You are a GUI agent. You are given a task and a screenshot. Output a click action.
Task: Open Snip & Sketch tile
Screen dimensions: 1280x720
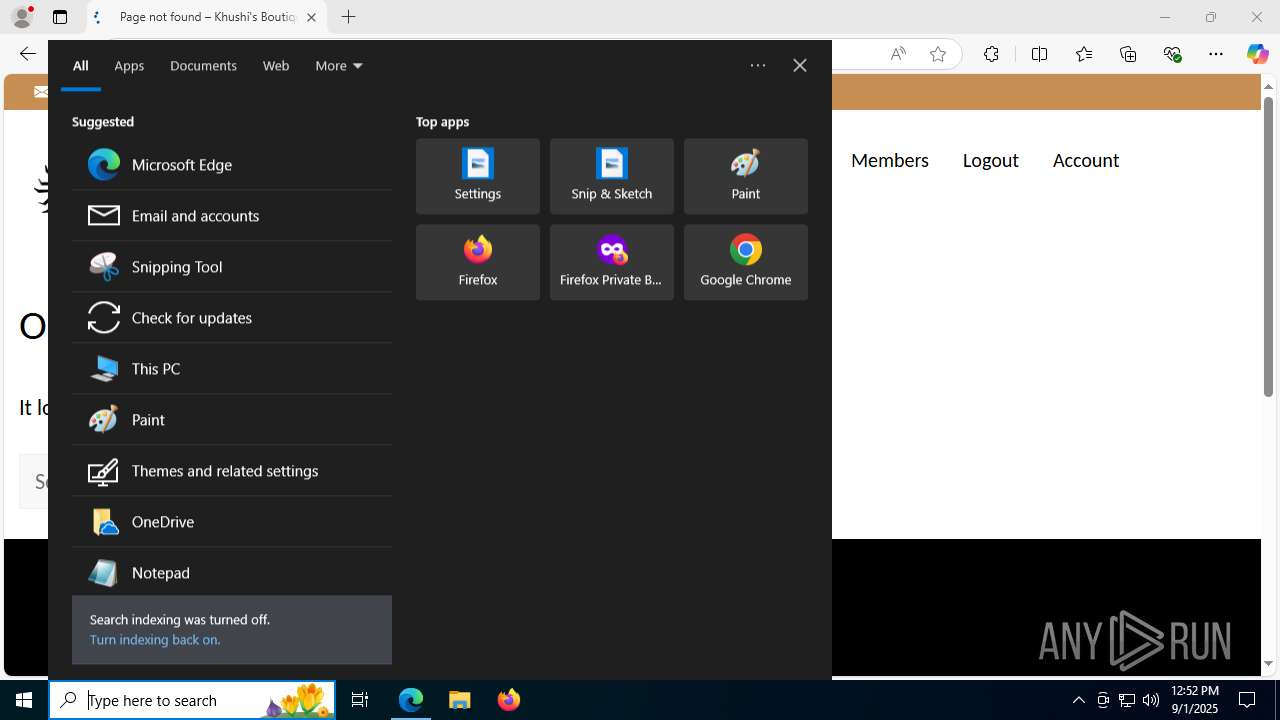click(x=612, y=176)
